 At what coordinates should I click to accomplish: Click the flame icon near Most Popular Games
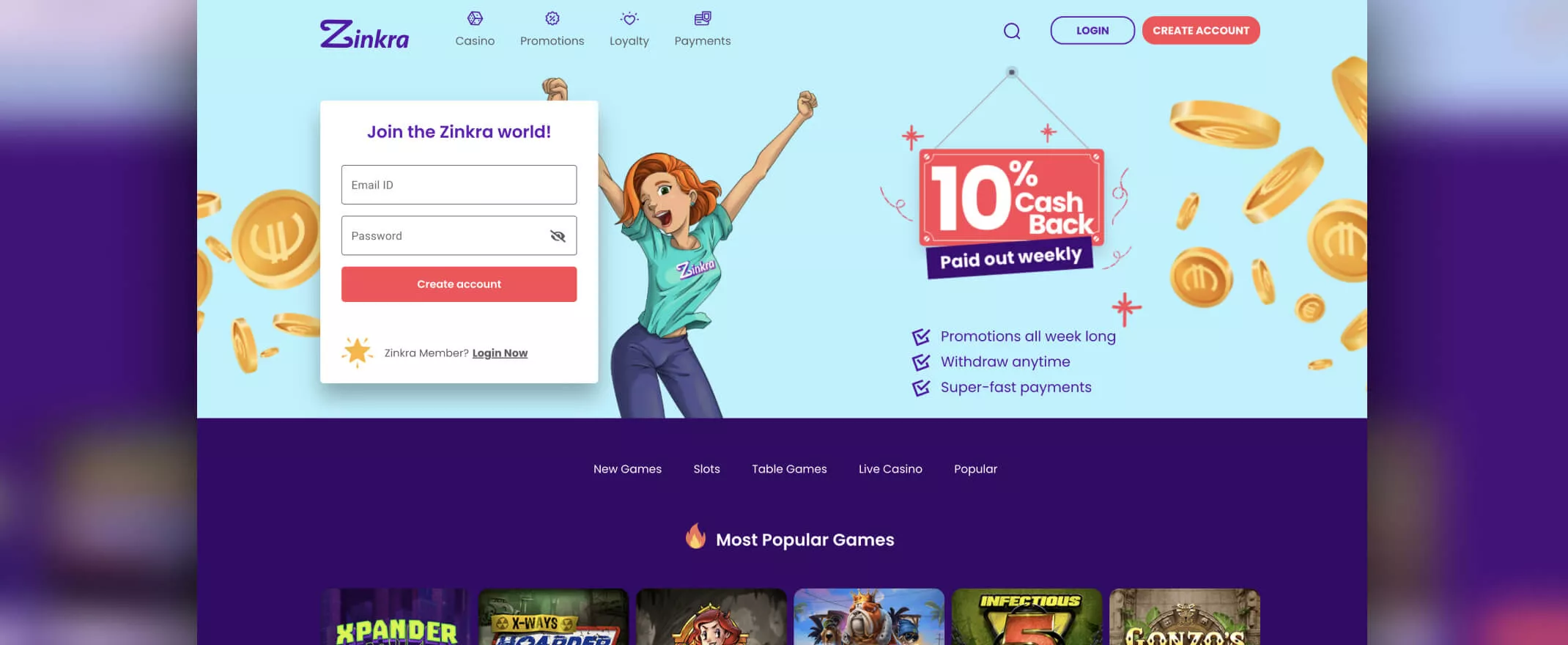695,537
